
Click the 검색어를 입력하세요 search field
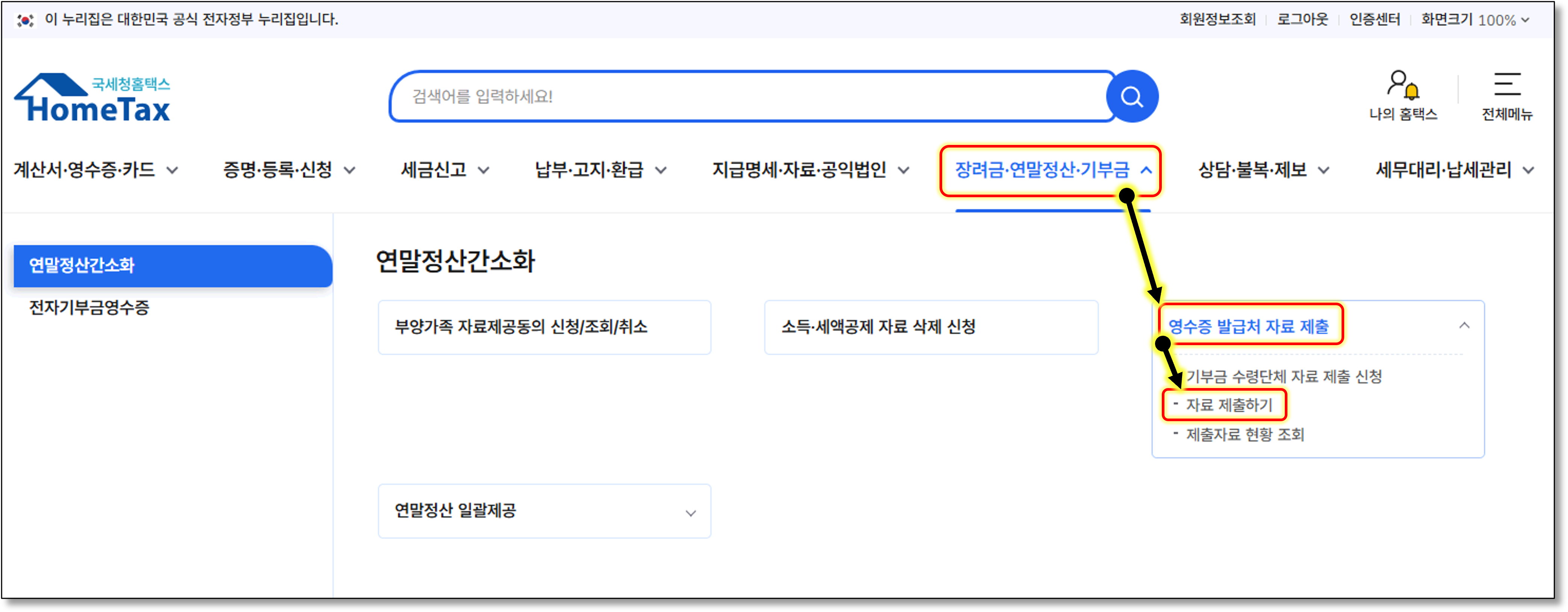pyautogui.click(x=730, y=96)
